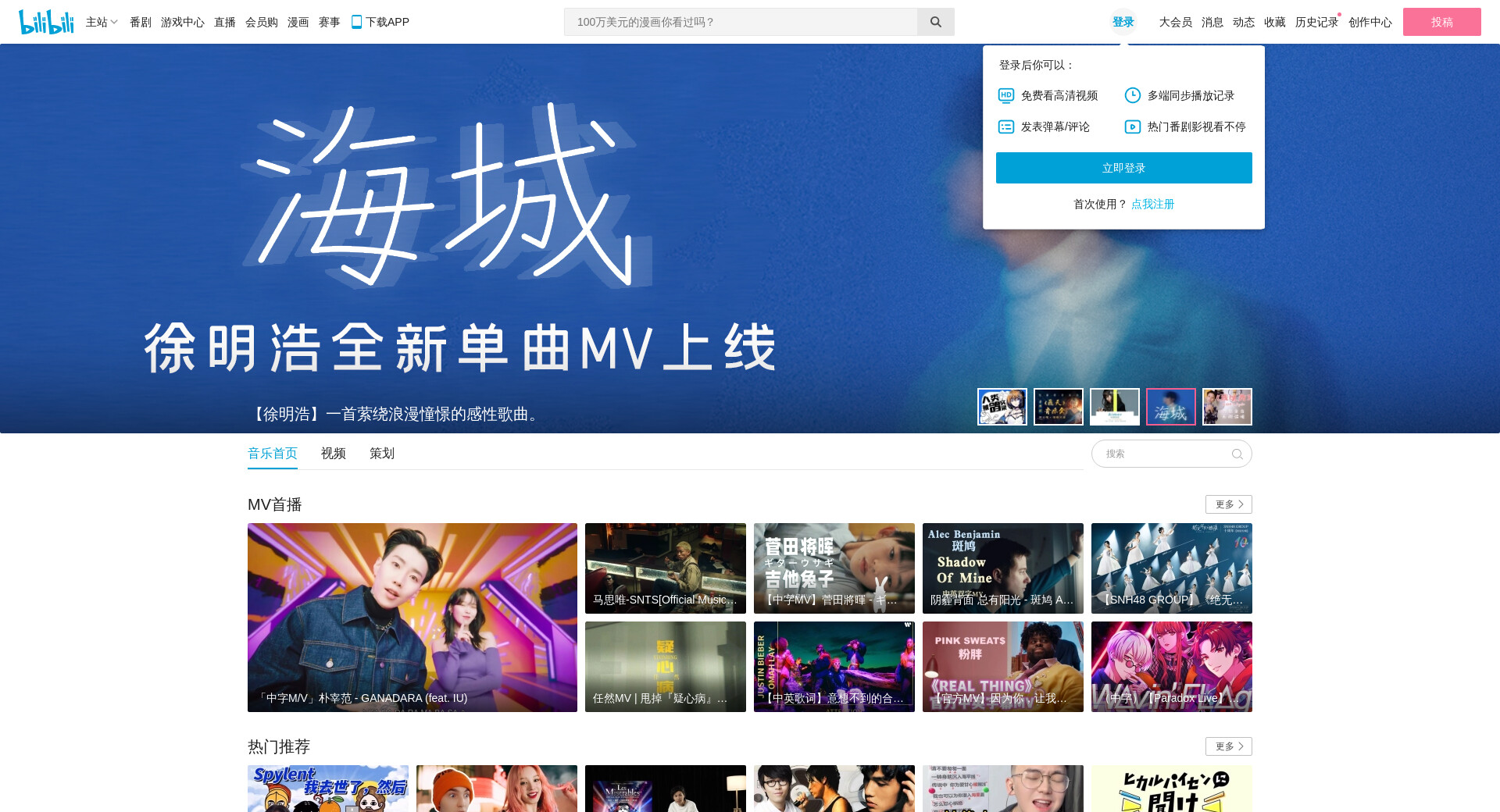Open the Spylent 我去世了 video thumbnail
This screenshot has width=1500, height=812.
point(328,789)
